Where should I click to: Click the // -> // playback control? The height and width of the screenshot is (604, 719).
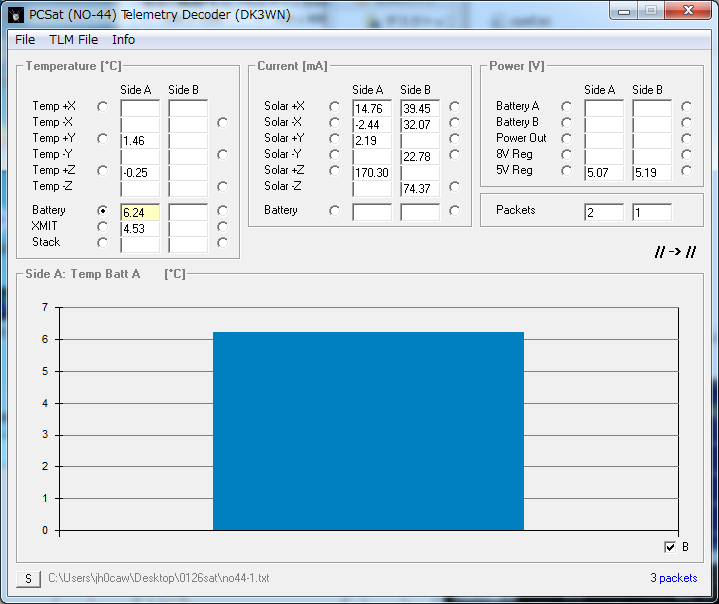coord(675,252)
